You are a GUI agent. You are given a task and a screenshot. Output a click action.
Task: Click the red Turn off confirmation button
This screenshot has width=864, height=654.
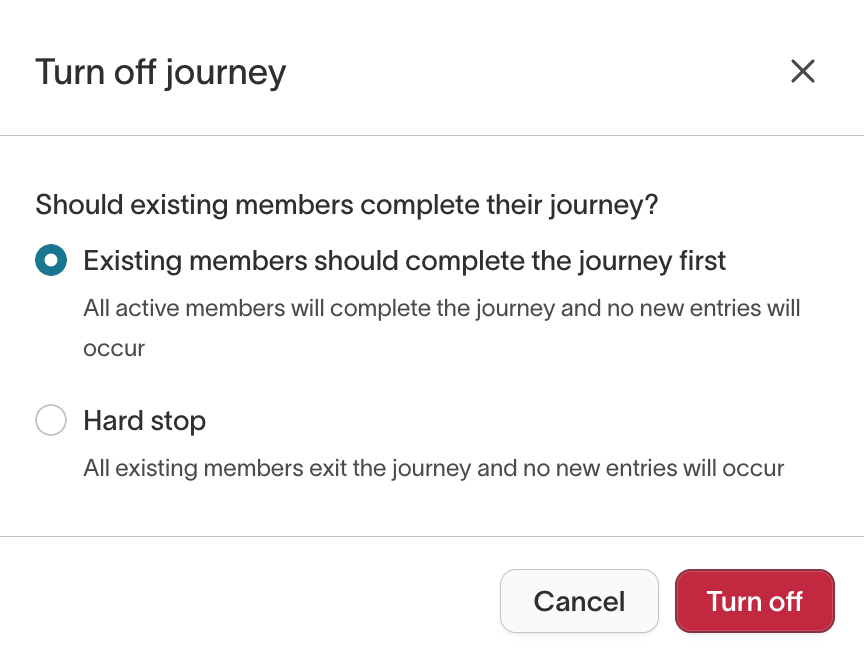pyautogui.click(x=755, y=601)
